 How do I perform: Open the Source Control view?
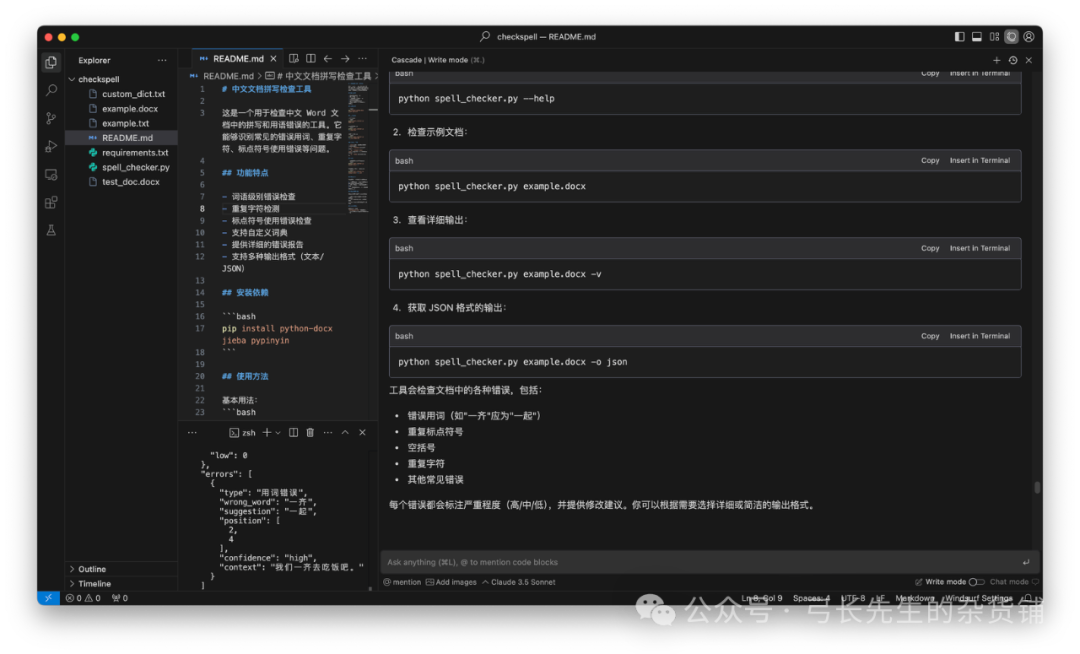click(x=51, y=118)
